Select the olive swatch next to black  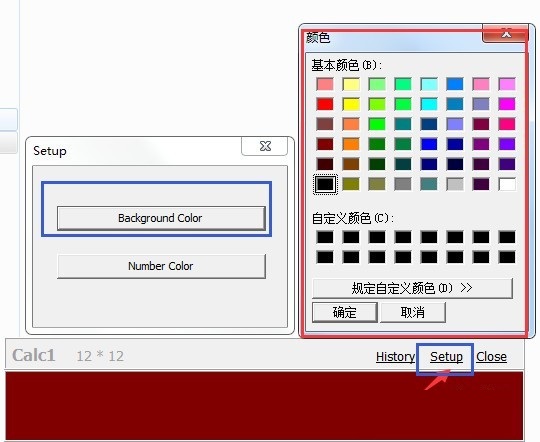click(x=351, y=184)
